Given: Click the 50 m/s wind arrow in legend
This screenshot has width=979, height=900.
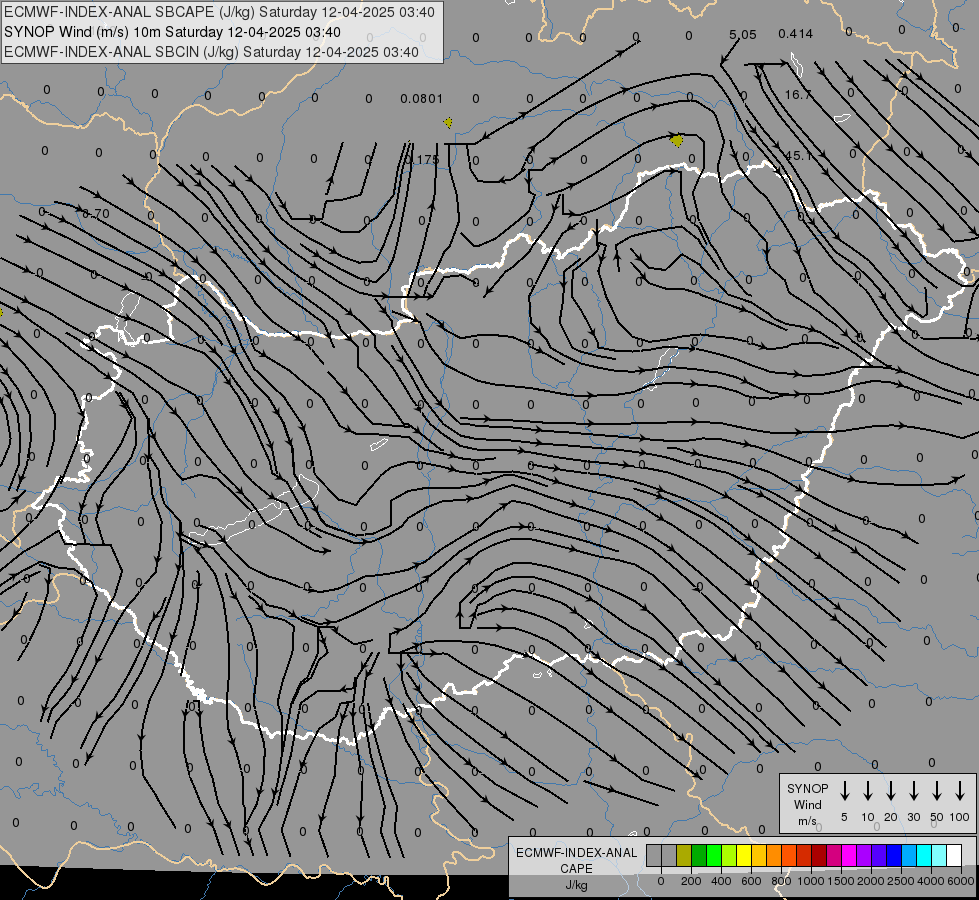Looking at the screenshot, I should pyautogui.click(x=937, y=791).
